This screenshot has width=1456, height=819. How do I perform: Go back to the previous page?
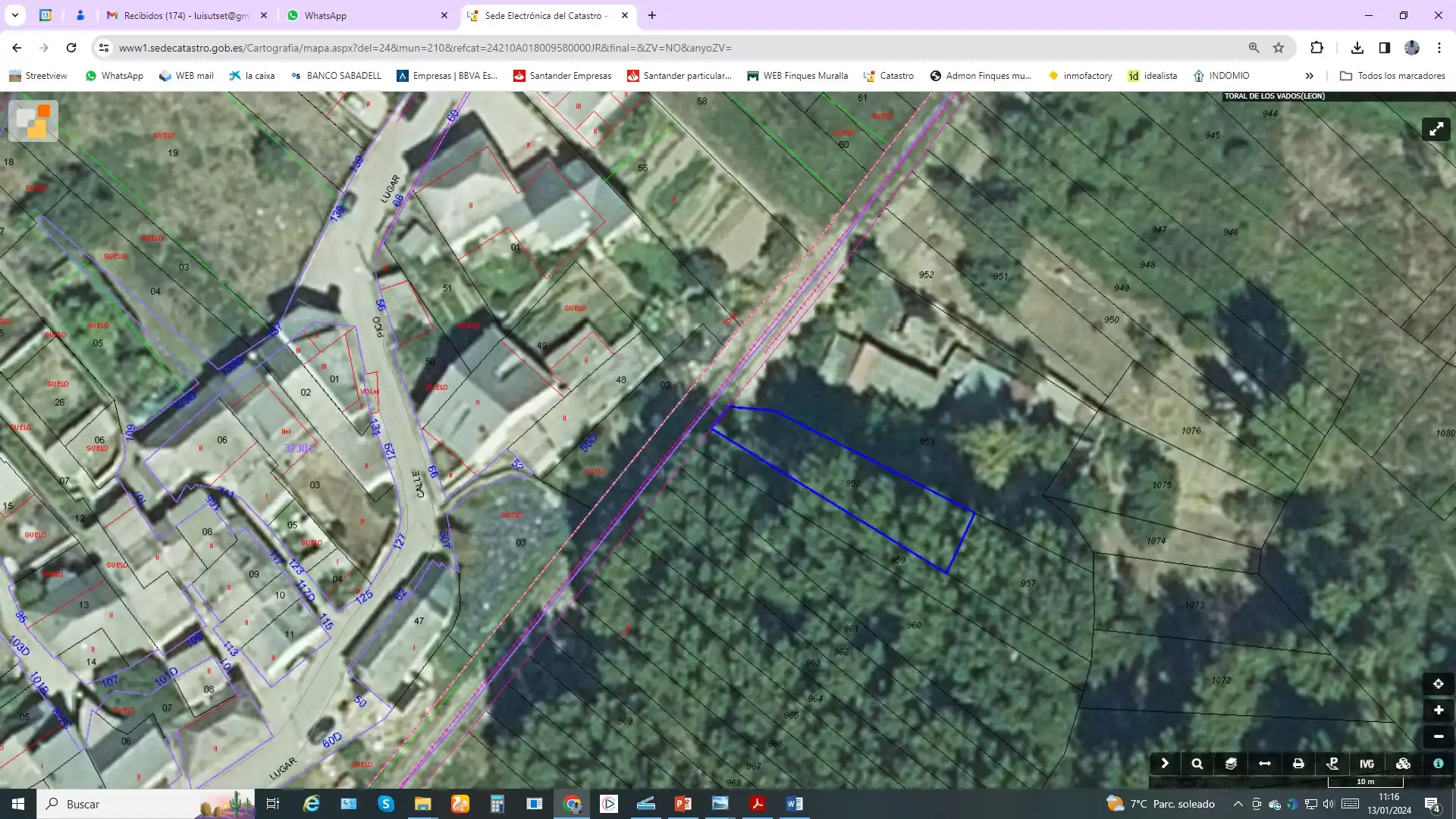17,48
